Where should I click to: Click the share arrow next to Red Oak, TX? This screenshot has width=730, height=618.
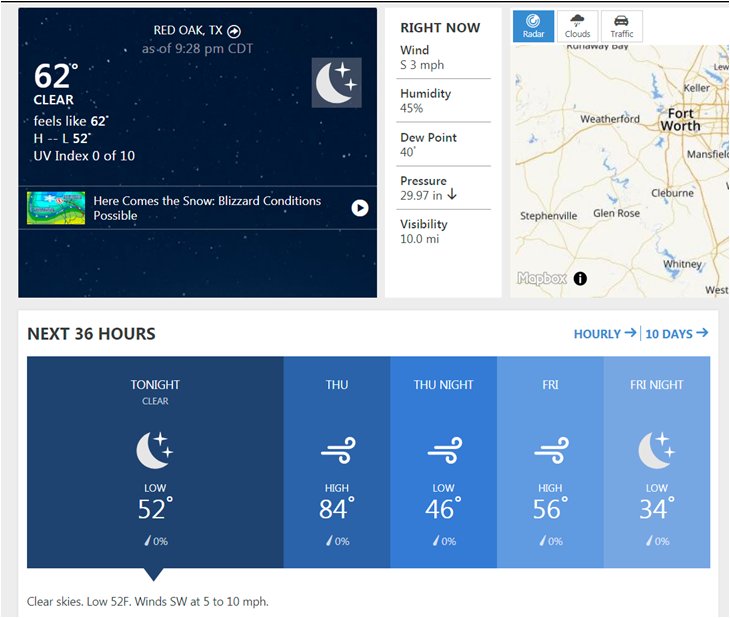coord(234,31)
